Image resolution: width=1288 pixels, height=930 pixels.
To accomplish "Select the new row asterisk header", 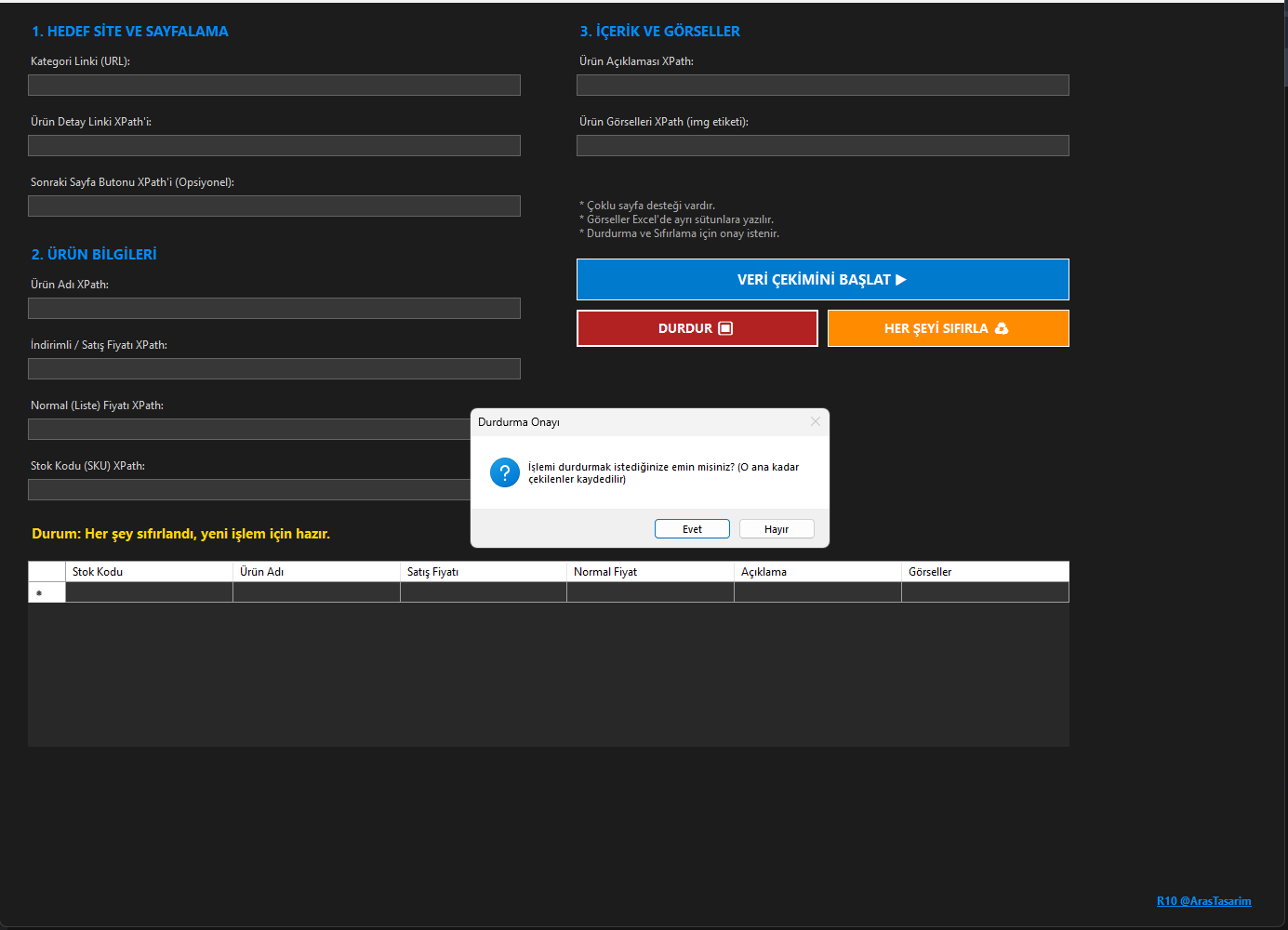I will [x=46, y=592].
